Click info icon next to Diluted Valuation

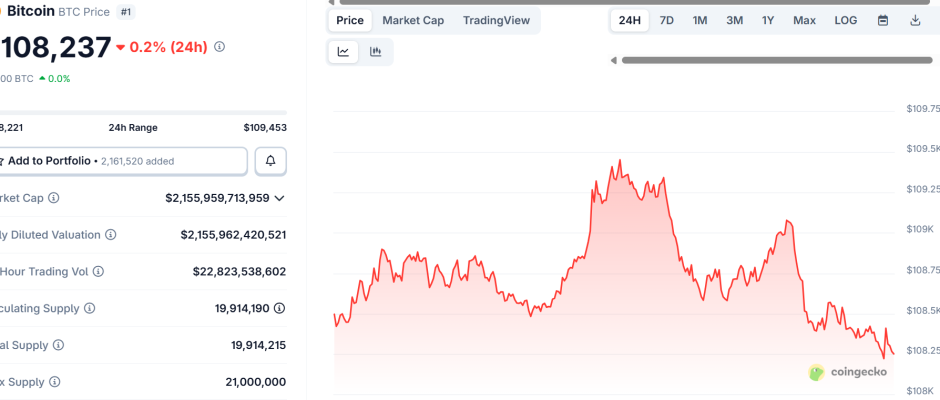coord(110,235)
